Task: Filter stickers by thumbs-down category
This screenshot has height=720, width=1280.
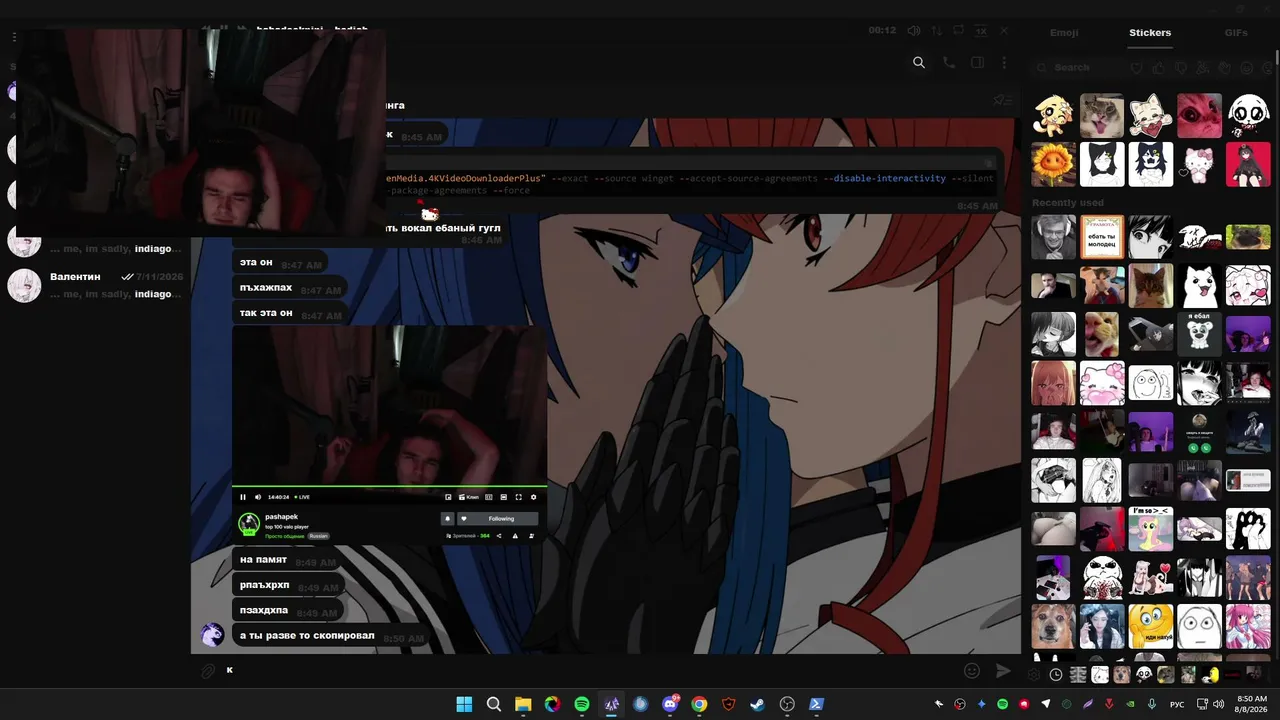Action: coord(1180,68)
